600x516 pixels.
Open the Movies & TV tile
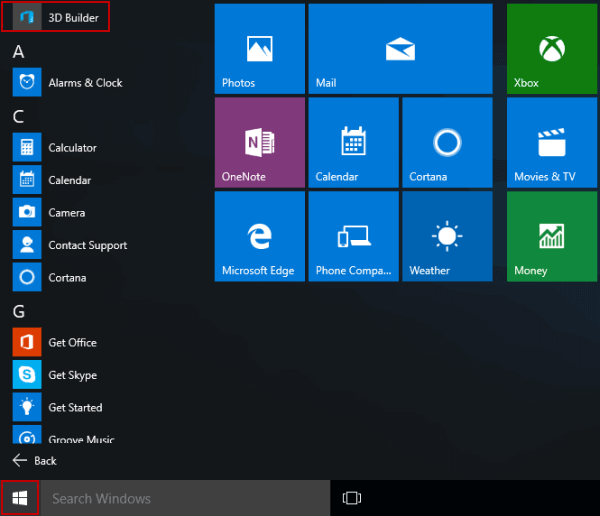552,142
